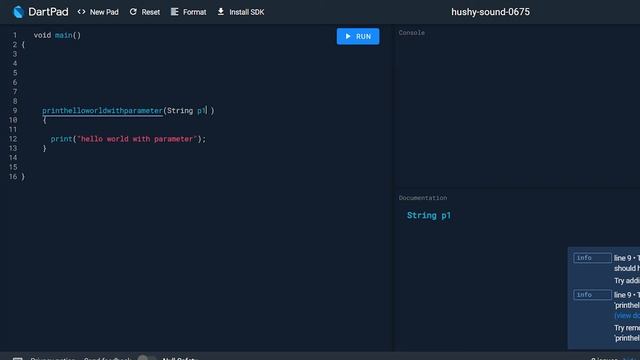Click the DartPad title text
The height and width of the screenshot is (360, 640).
tap(48, 12)
